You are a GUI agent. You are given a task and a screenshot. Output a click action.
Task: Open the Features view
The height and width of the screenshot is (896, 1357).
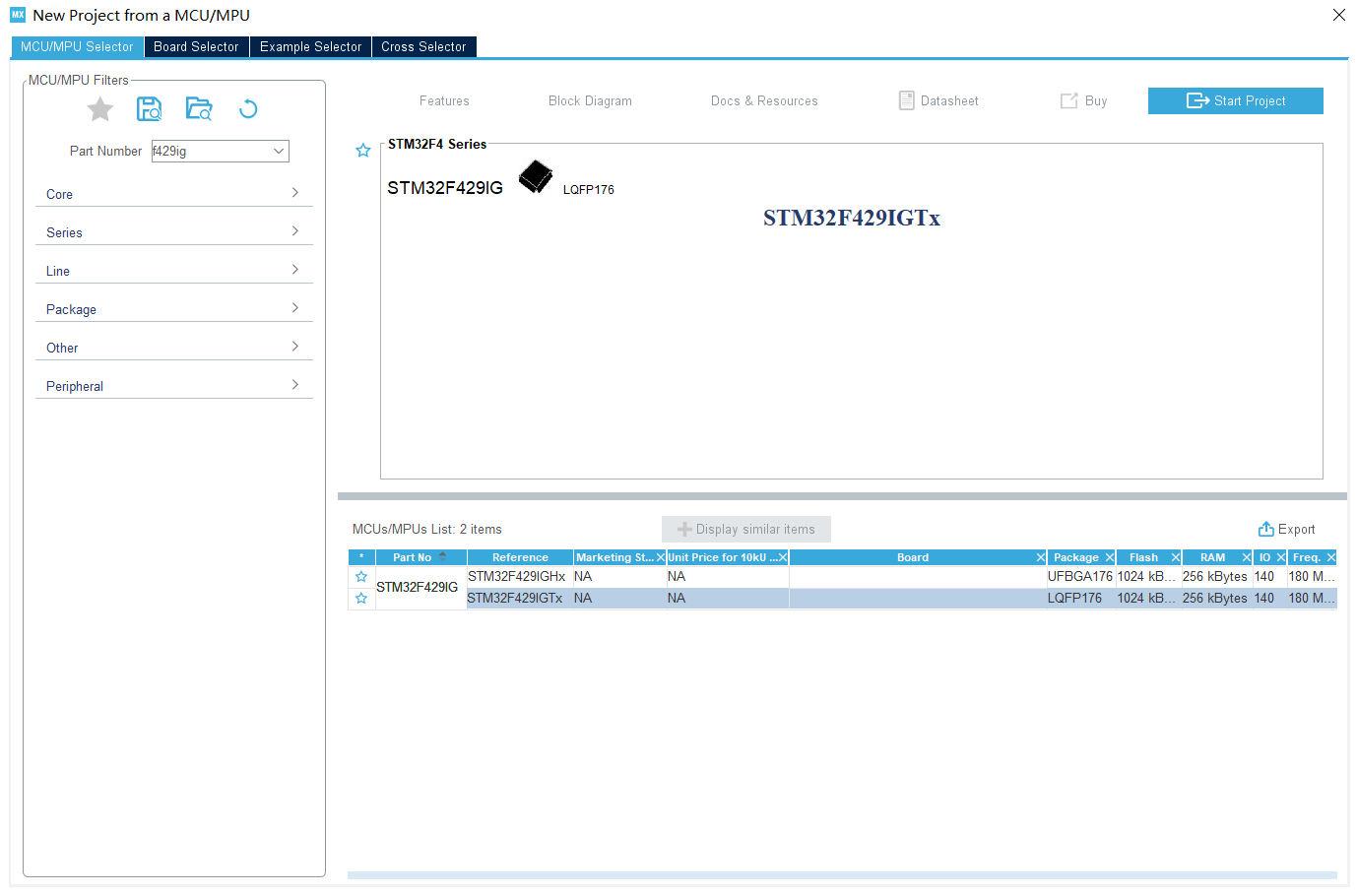(x=444, y=100)
